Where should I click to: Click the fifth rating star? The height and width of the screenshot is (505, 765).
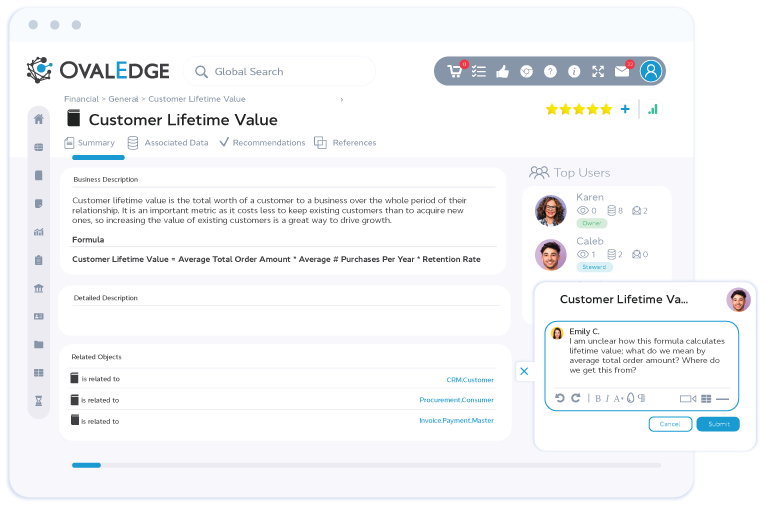pos(606,109)
